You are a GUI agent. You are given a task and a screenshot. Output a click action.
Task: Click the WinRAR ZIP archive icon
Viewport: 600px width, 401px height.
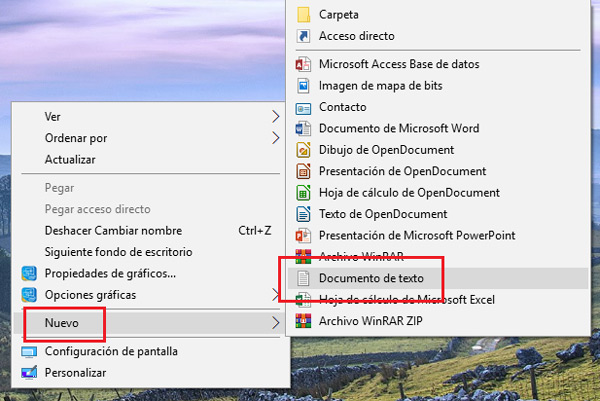pyautogui.click(x=303, y=321)
